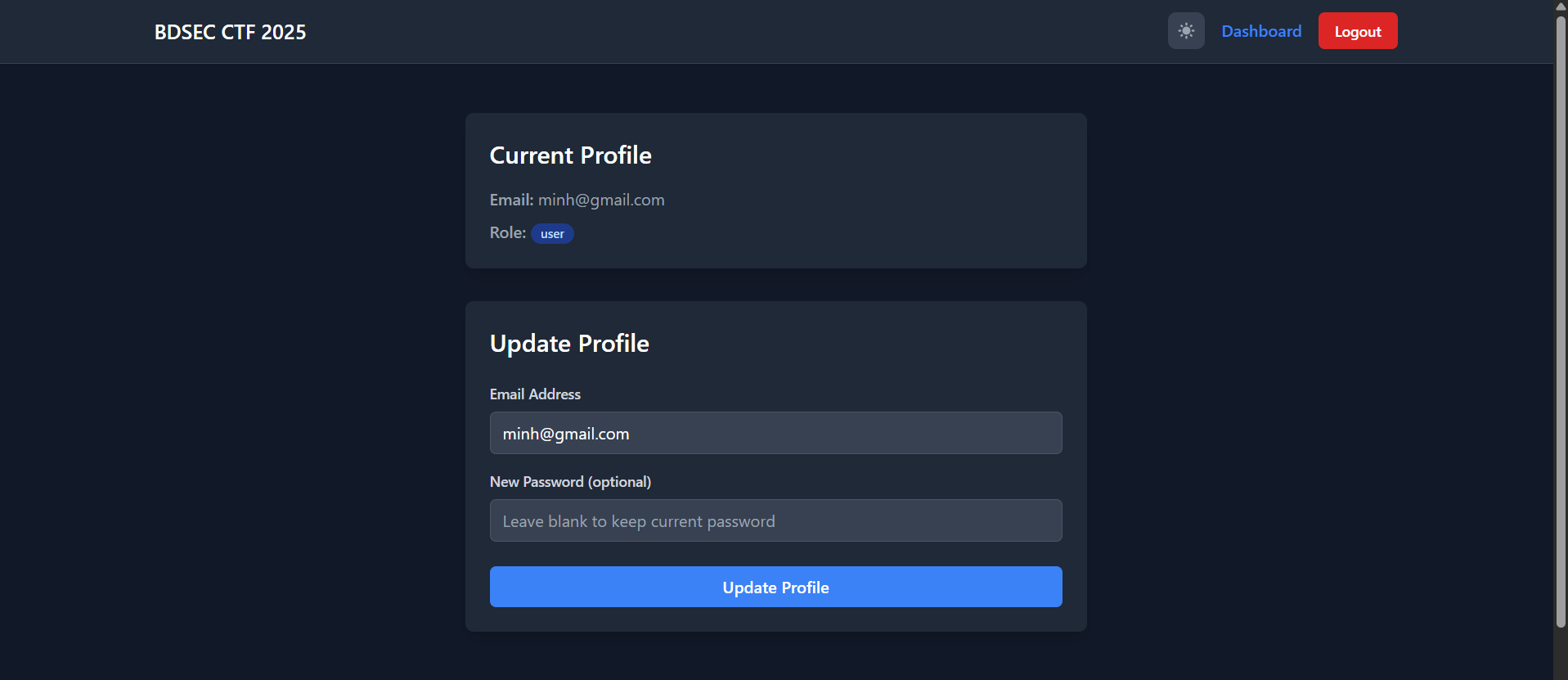
Task: Submit with the blue Update Profile button
Action: click(775, 587)
